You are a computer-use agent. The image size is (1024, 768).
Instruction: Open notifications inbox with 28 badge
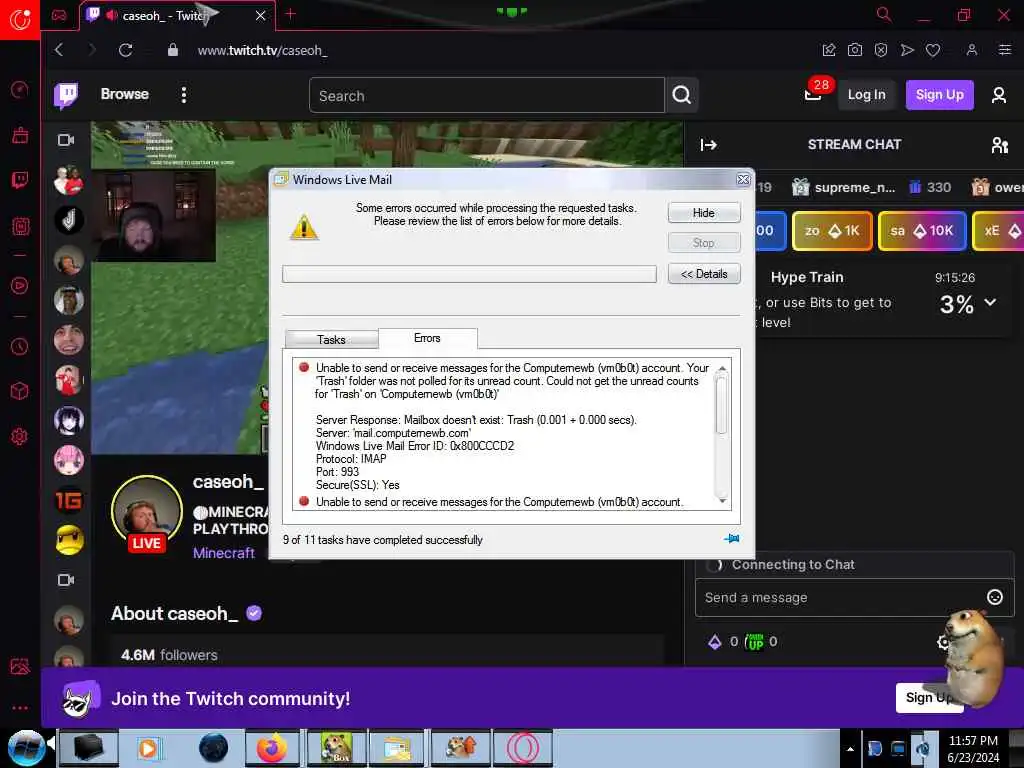[813, 94]
